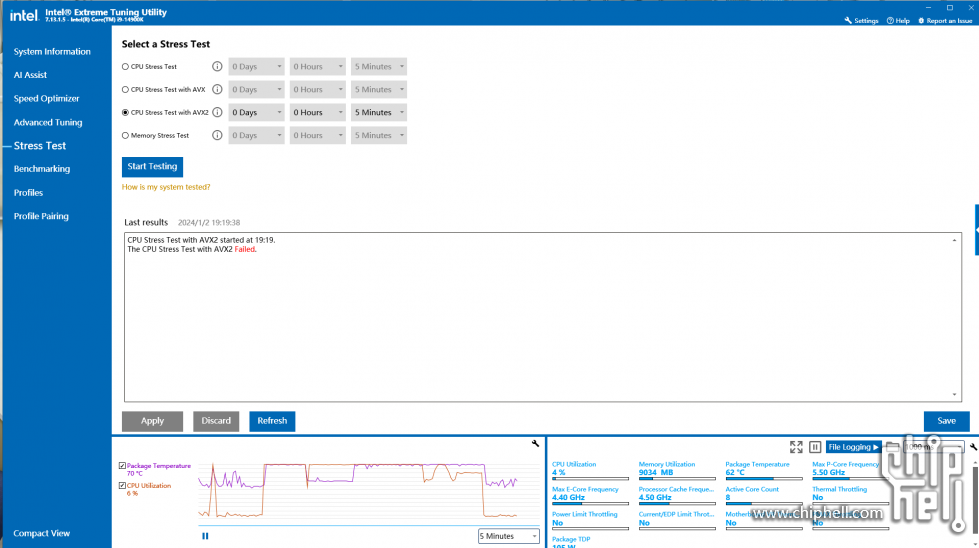Click the info icon beside Memory Stress Test
This screenshot has height=548, width=979.
pos(217,135)
